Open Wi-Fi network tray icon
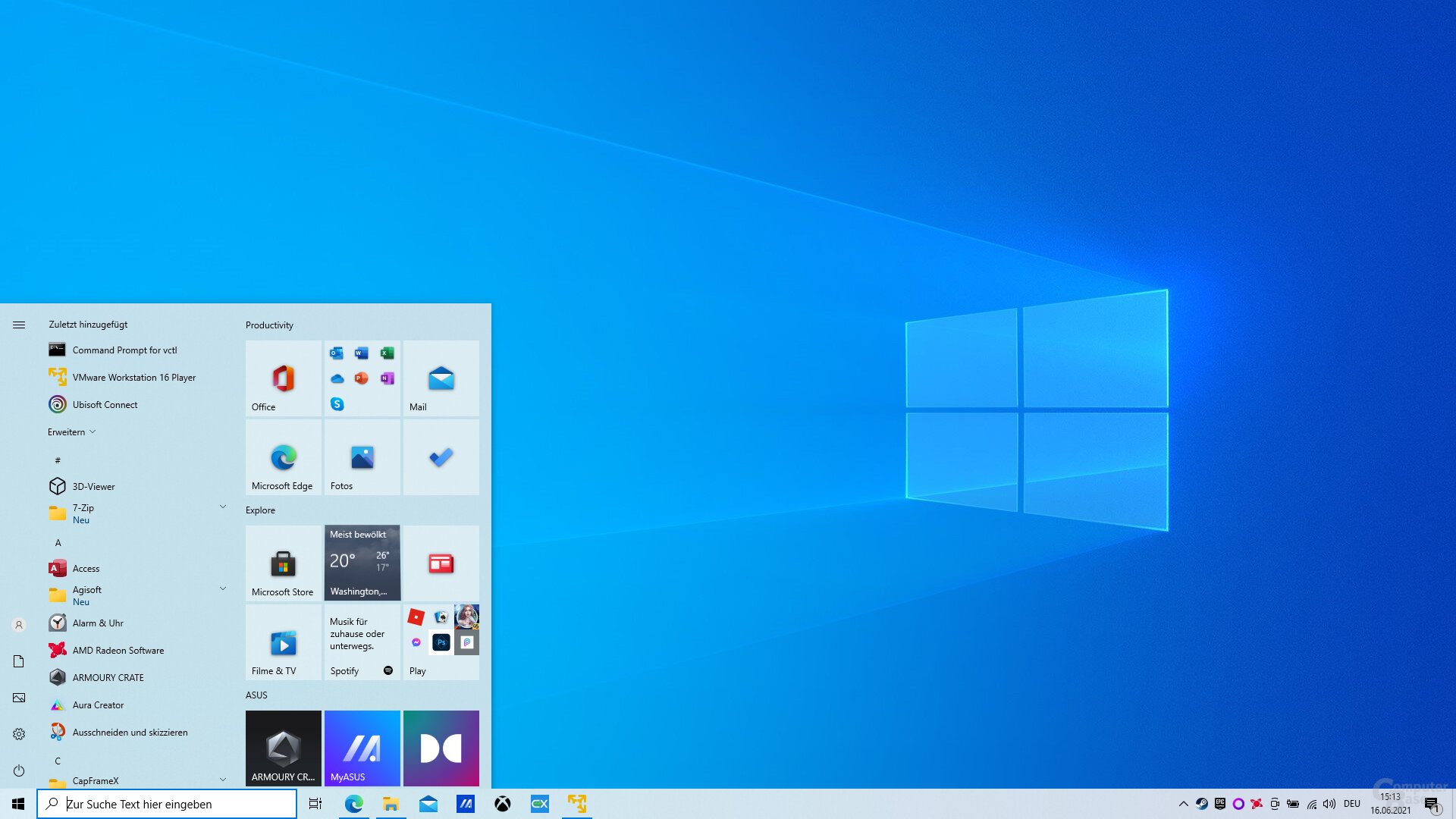Image resolution: width=1456 pixels, height=819 pixels. click(1312, 804)
